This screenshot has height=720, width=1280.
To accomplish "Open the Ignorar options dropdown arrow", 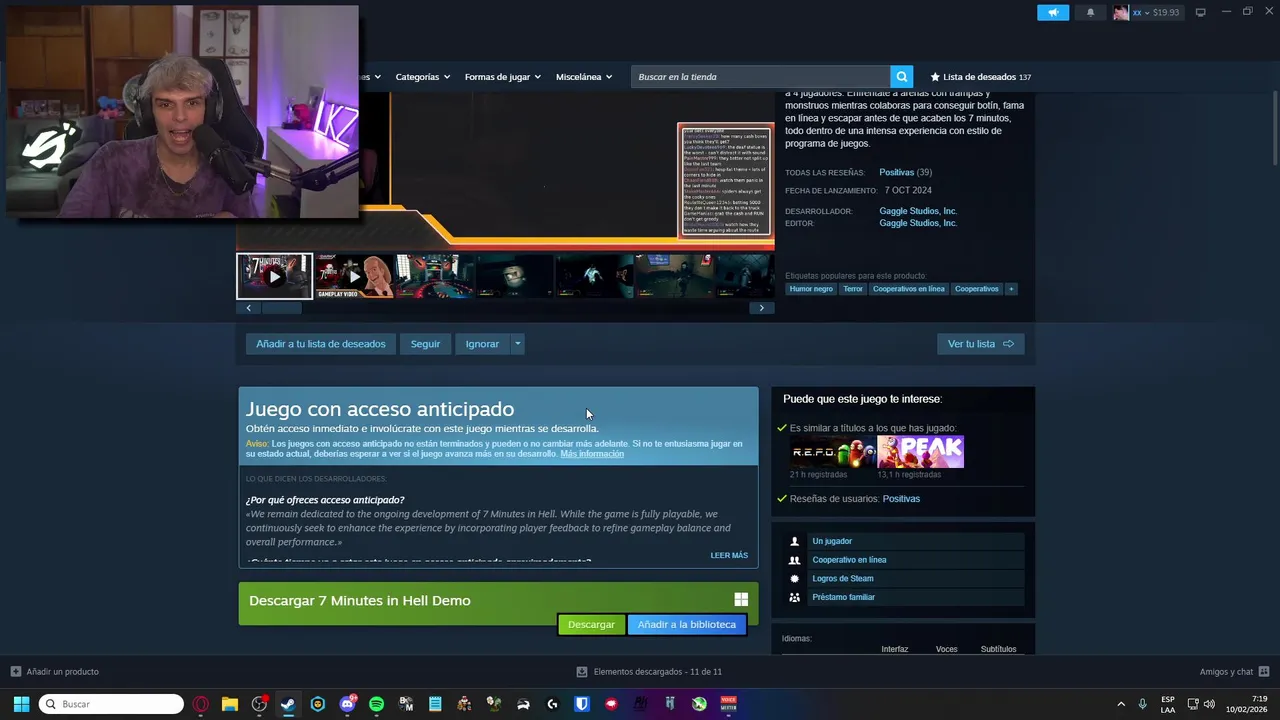I will [517, 344].
